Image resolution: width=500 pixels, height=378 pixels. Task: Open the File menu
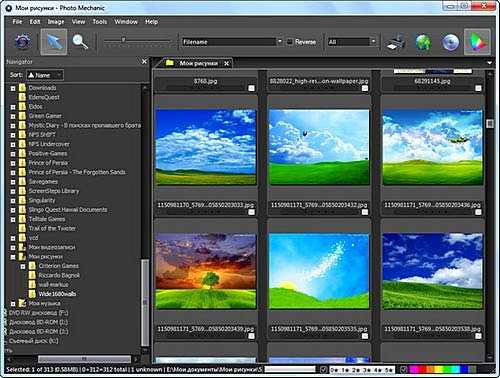point(17,22)
